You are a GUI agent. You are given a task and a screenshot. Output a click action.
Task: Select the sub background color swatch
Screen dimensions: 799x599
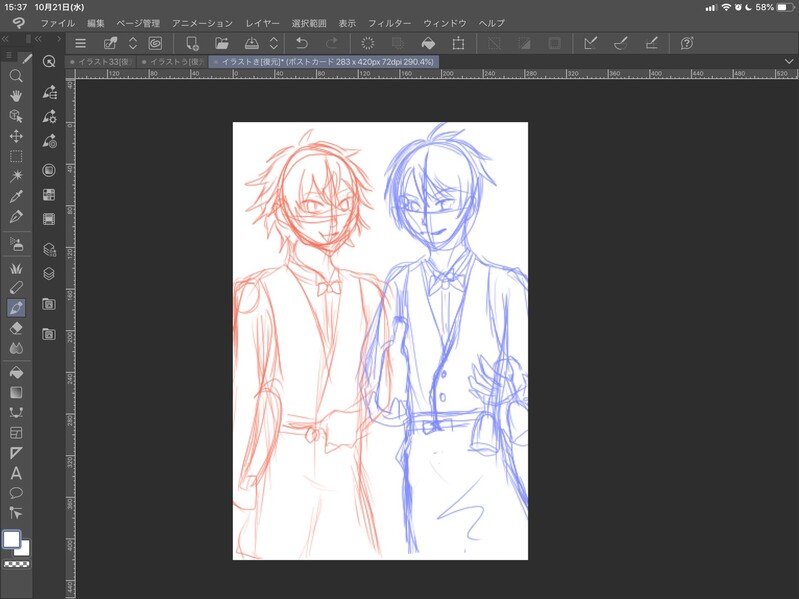(x=22, y=548)
